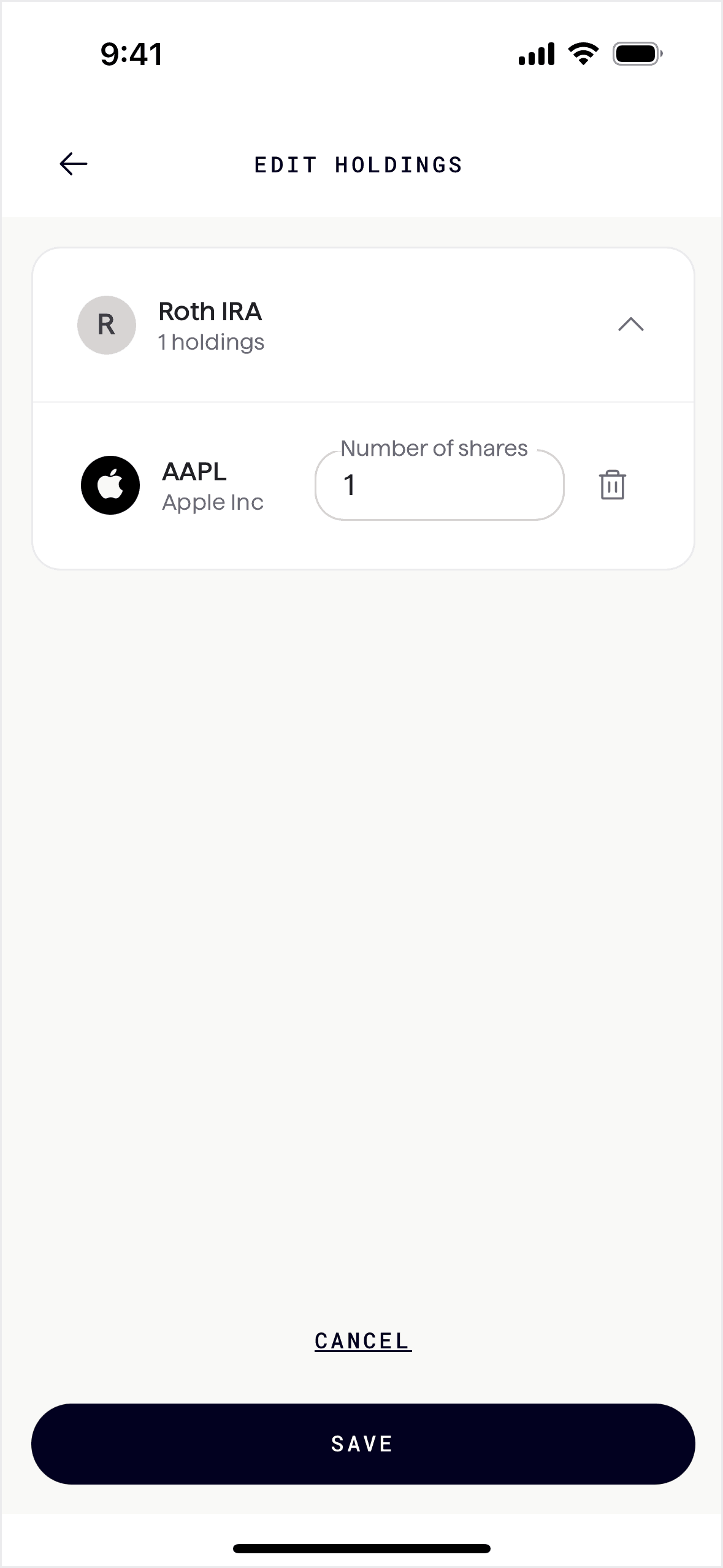Click the AAPL ticker symbol
Screen dimensions: 723x1568
pos(194,472)
